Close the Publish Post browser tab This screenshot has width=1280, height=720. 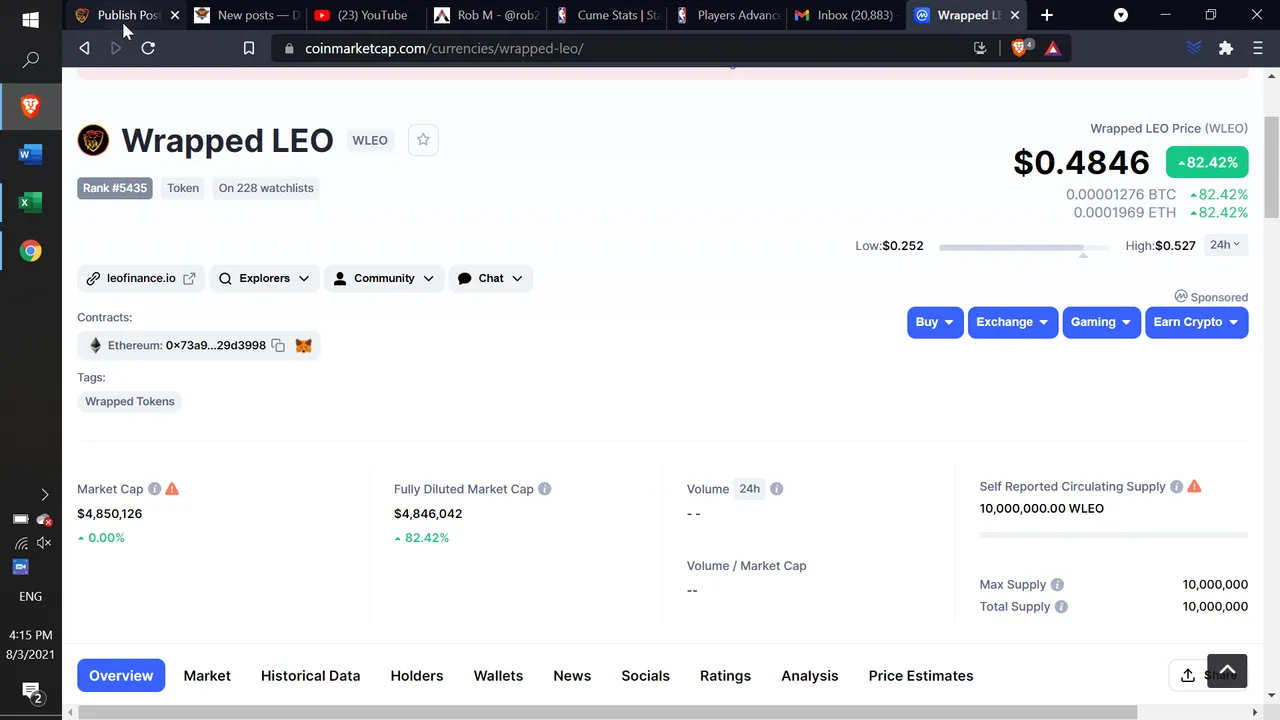[x=176, y=15]
